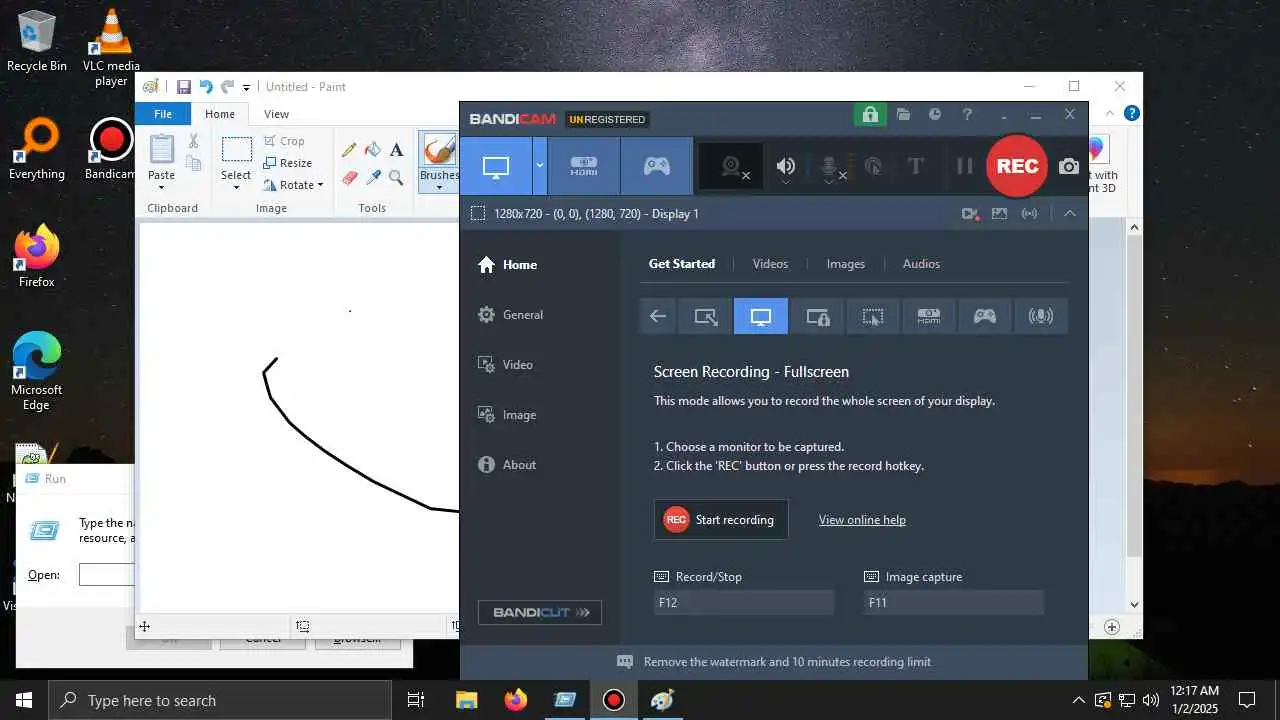Viewport: 1280px width, 720px height.
Task: Select the Magnifier tool in Paint
Action: tap(397, 178)
